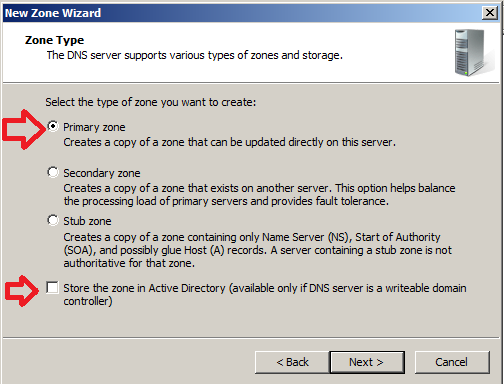Choose the Secondary zone radio button
Image resolution: width=504 pixels, height=384 pixels.
pyautogui.click(x=53, y=172)
